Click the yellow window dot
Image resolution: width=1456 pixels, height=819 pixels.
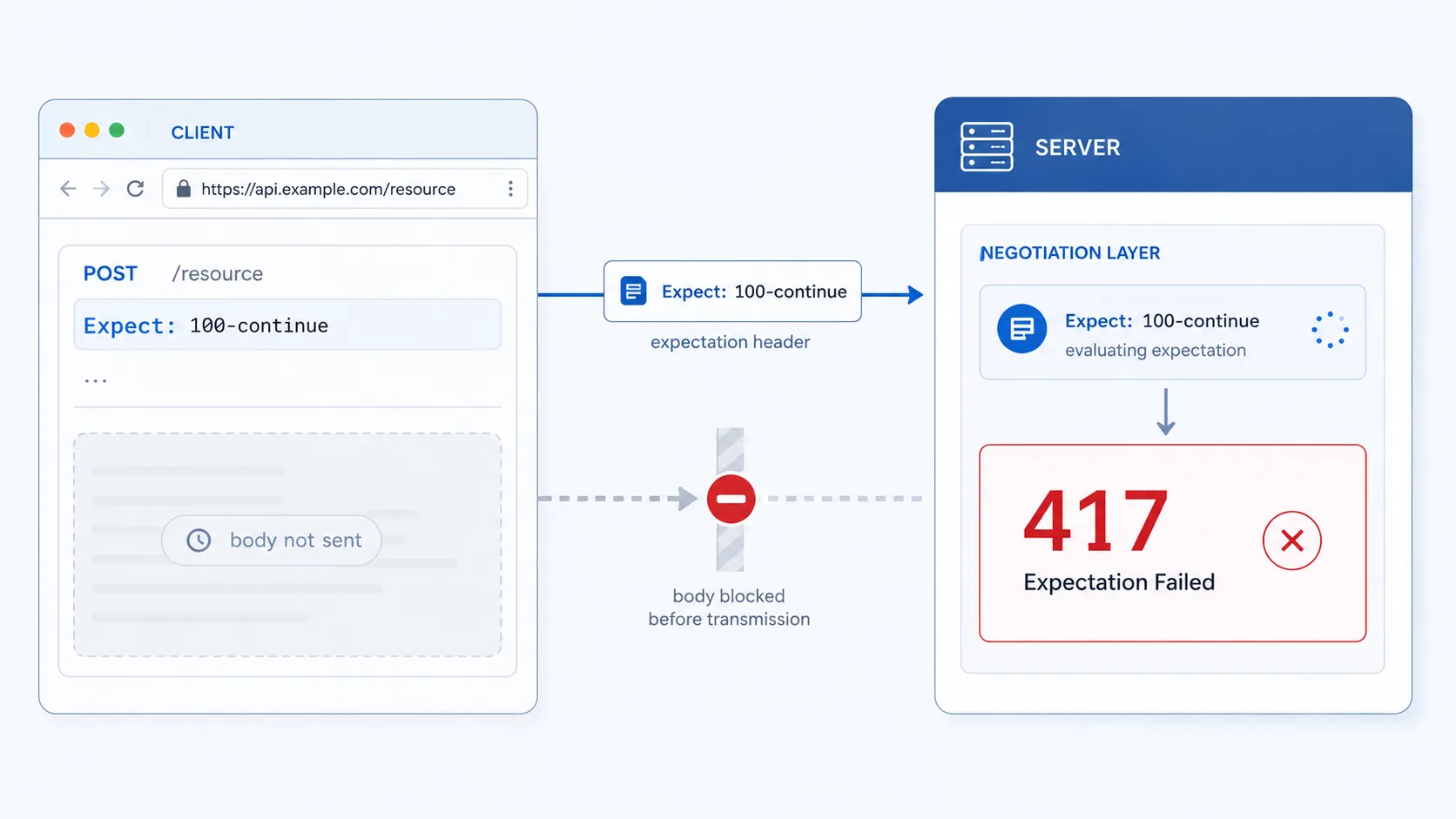[x=91, y=131]
